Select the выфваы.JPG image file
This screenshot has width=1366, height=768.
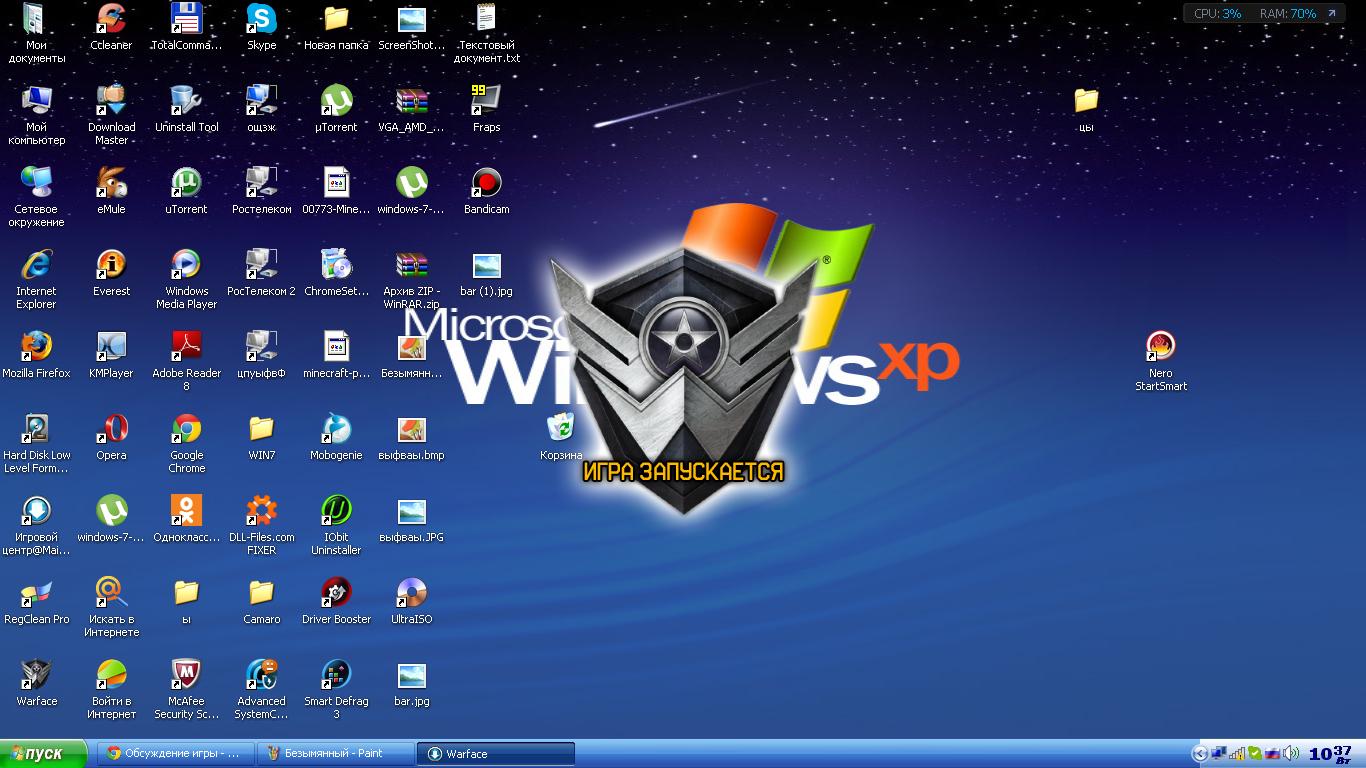[411, 519]
